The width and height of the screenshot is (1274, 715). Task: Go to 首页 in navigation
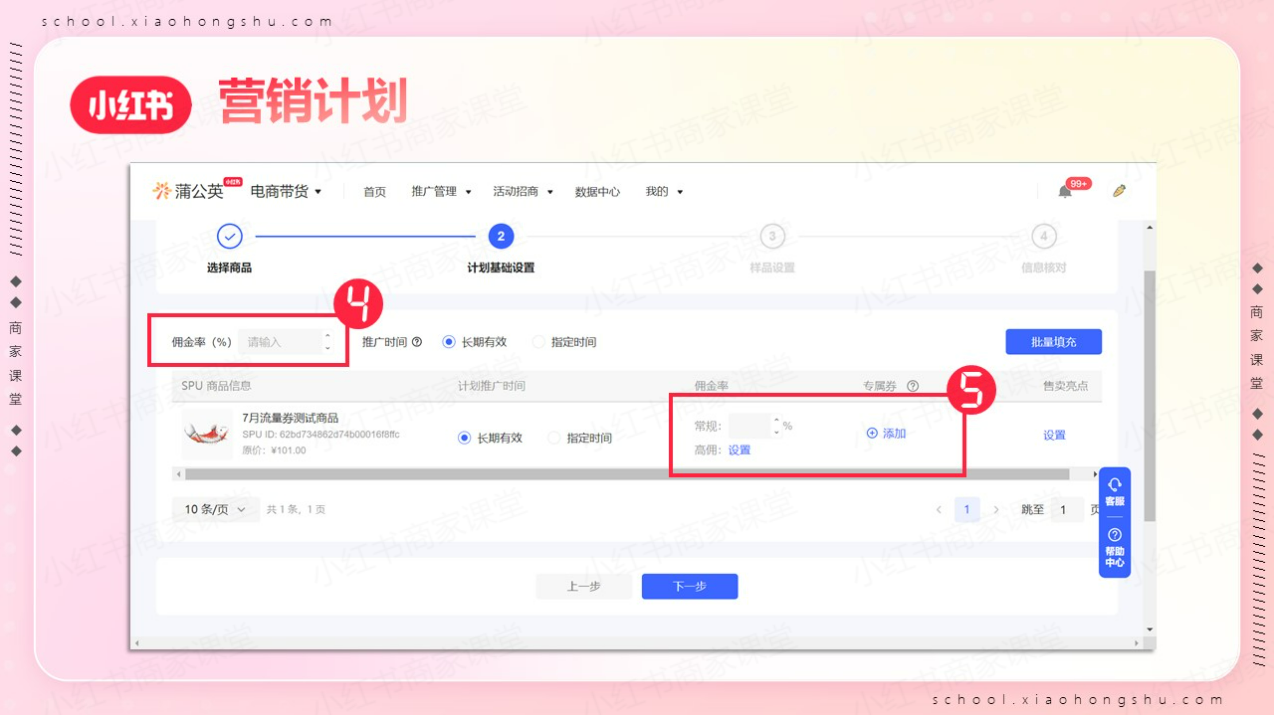pyautogui.click(x=374, y=192)
